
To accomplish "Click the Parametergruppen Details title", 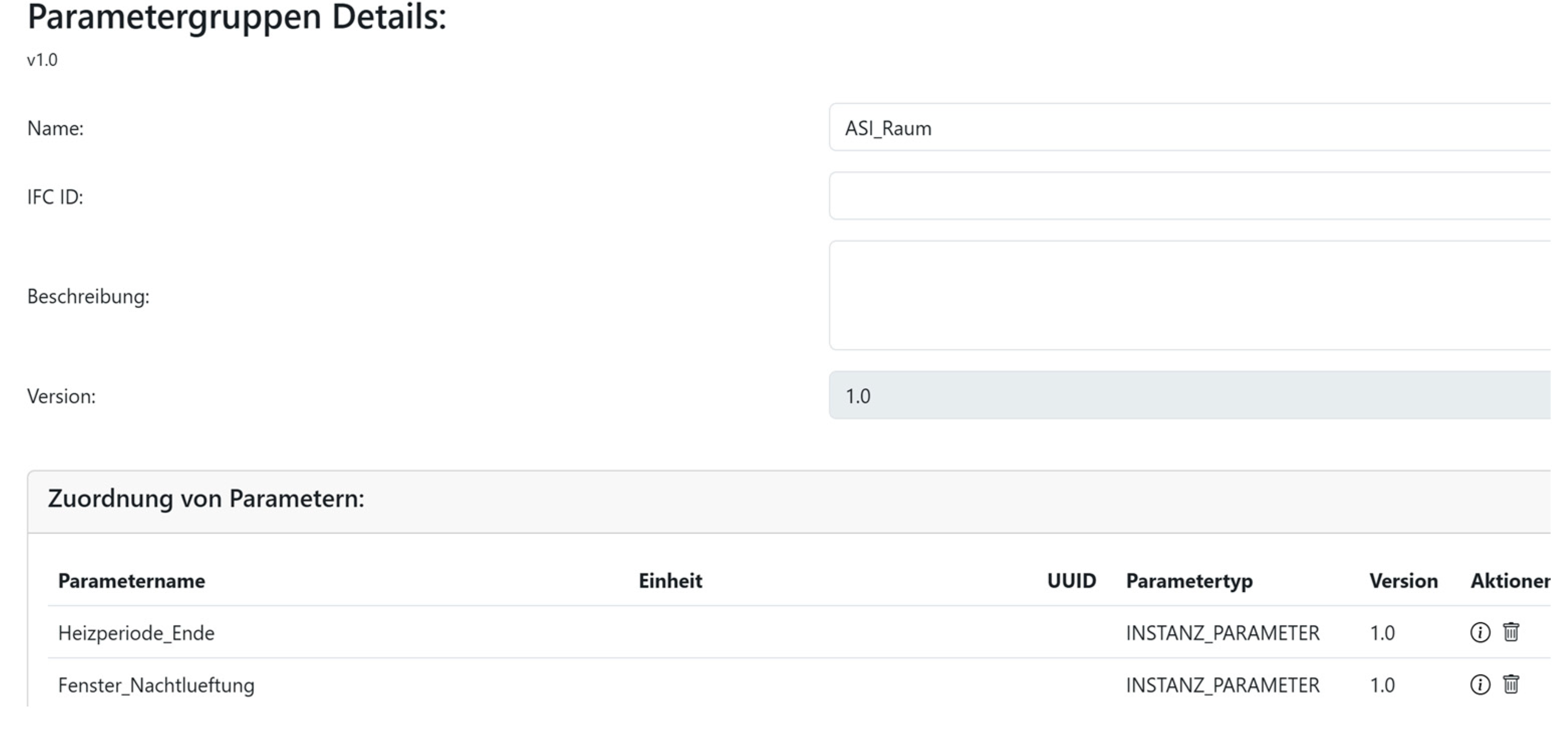I will pyautogui.click(x=237, y=17).
